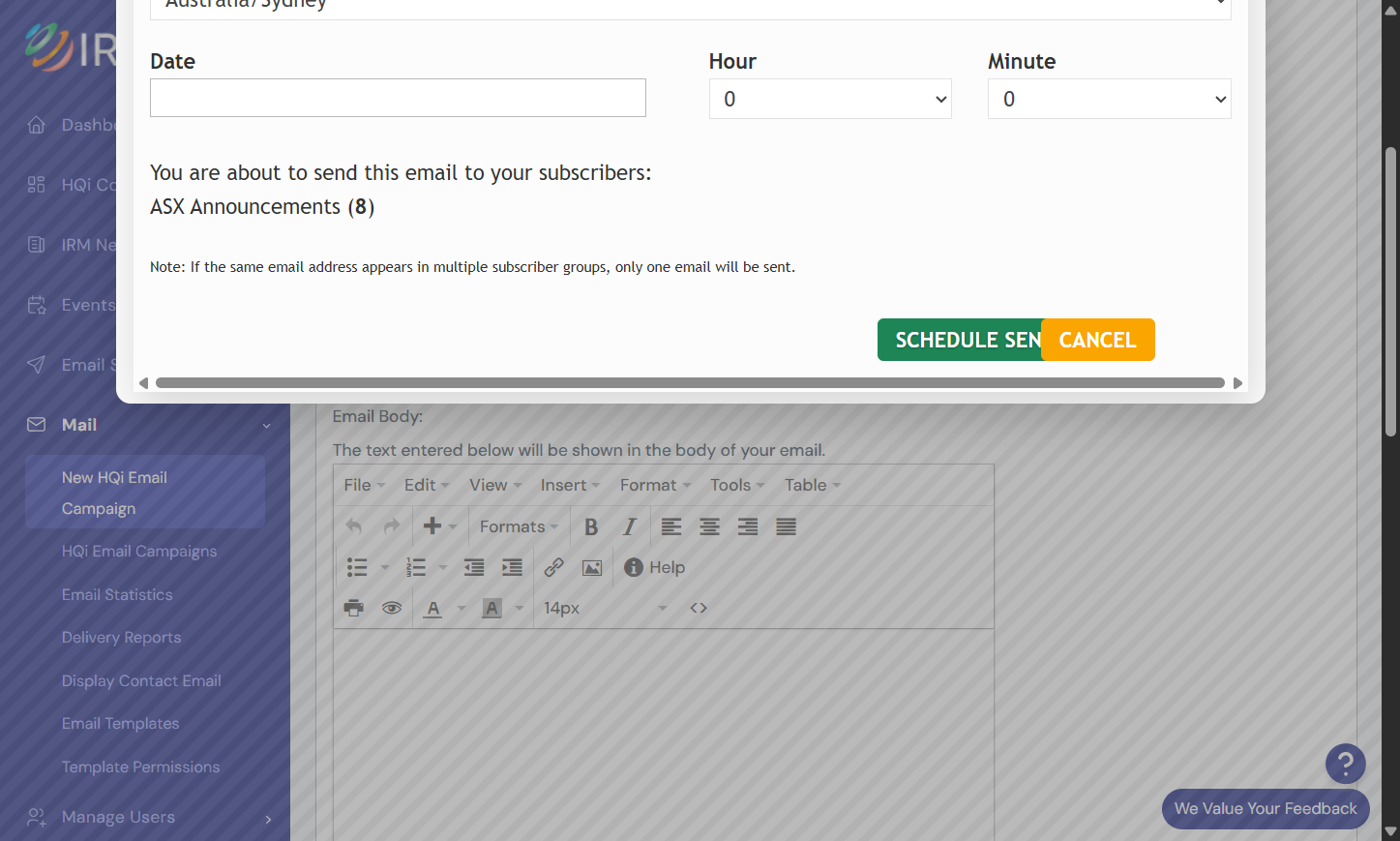Click the text color A button
This screenshot has width=1400, height=841.
[x=433, y=608]
